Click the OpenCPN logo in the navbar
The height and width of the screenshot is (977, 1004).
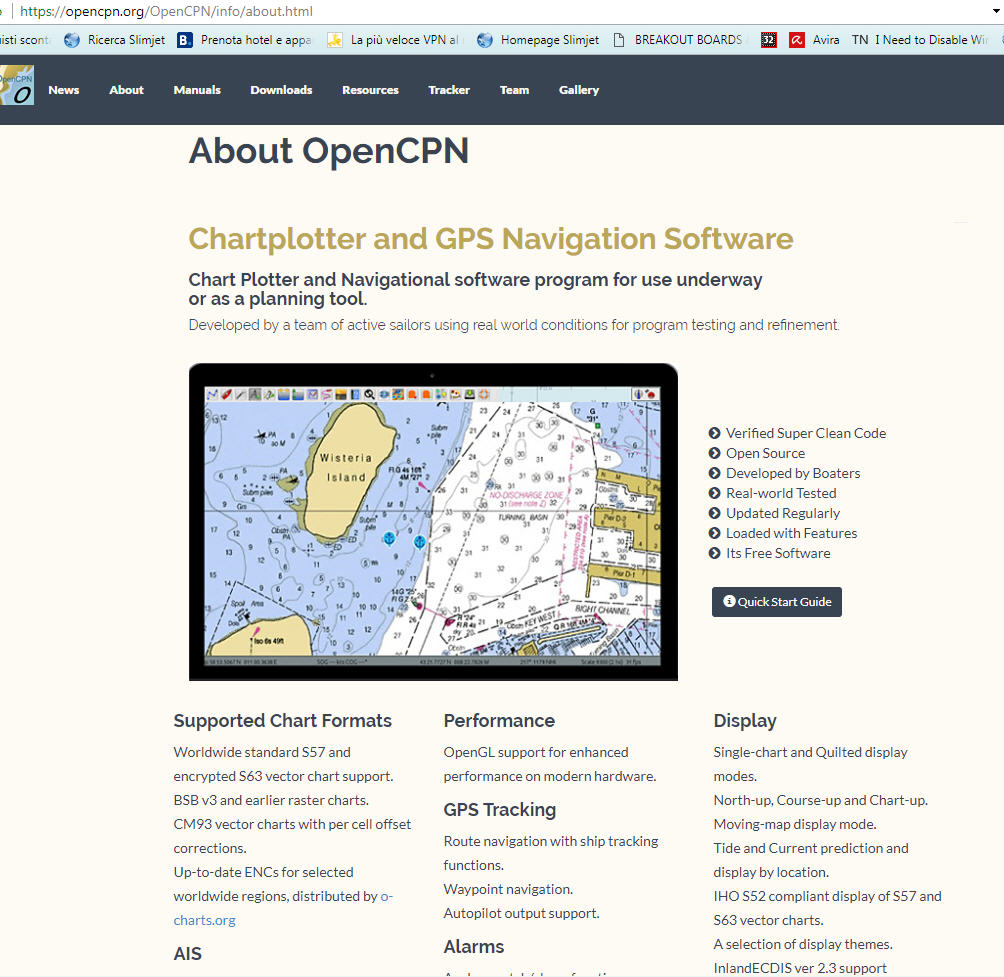[17, 85]
